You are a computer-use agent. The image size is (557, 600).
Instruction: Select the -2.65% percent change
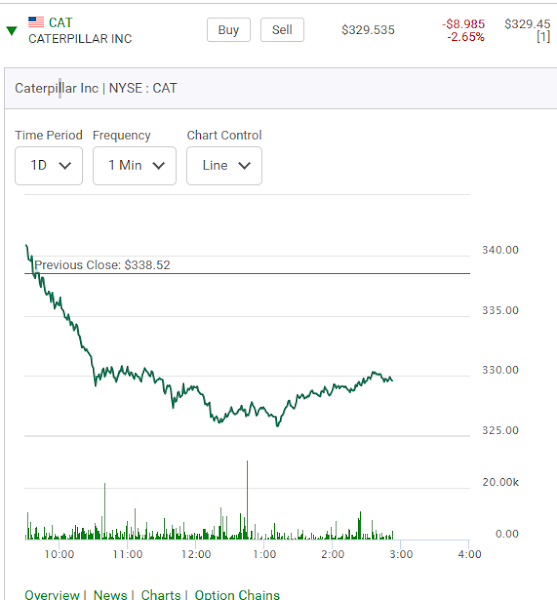pyautogui.click(x=466, y=37)
